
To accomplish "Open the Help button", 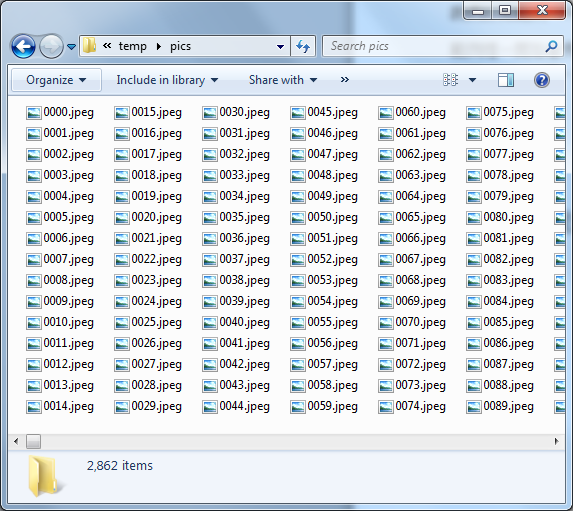I will click(542, 80).
